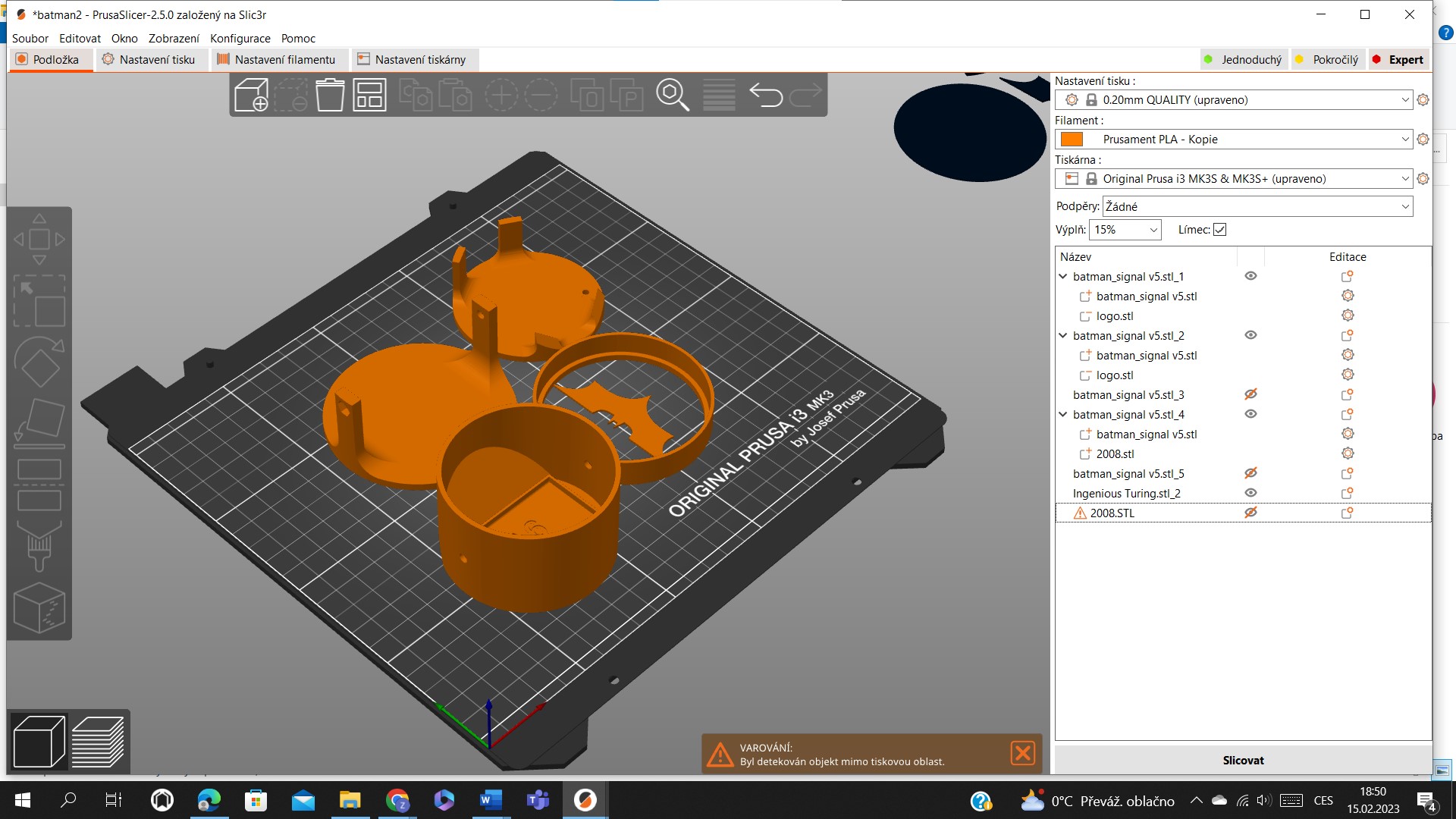This screenshot has width=1456, height=819.
Task: Select the Seam painting cube tool
Action: (x=39, y=608)
